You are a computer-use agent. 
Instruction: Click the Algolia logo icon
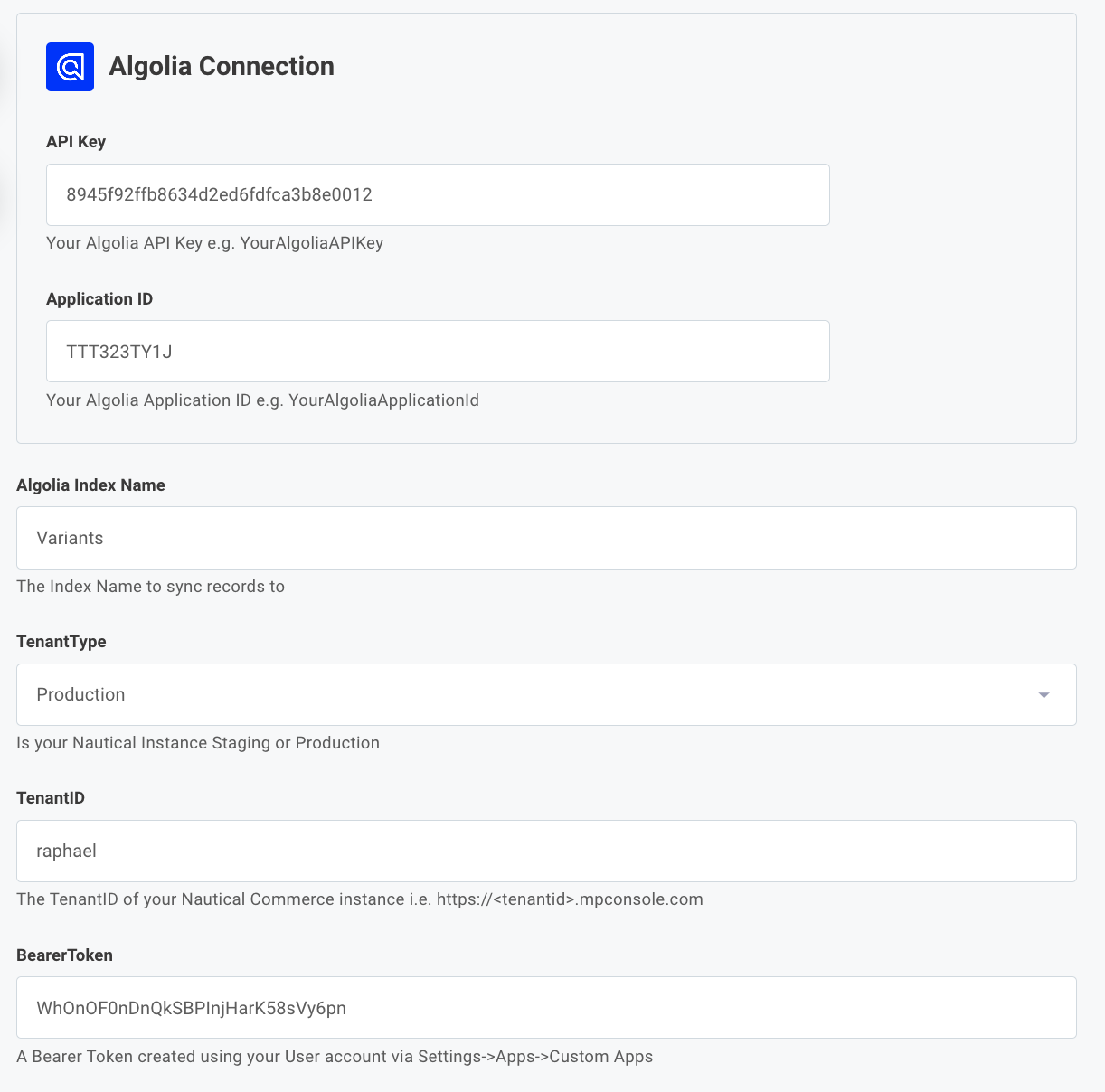pos(70,67)
